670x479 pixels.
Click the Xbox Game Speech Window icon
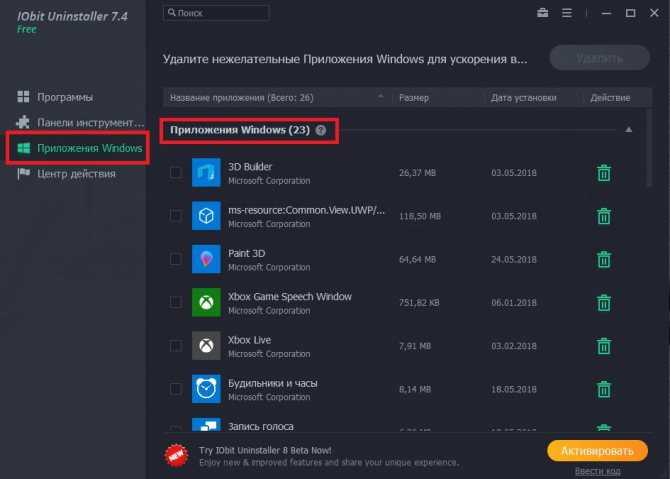(x=206, y=302)
